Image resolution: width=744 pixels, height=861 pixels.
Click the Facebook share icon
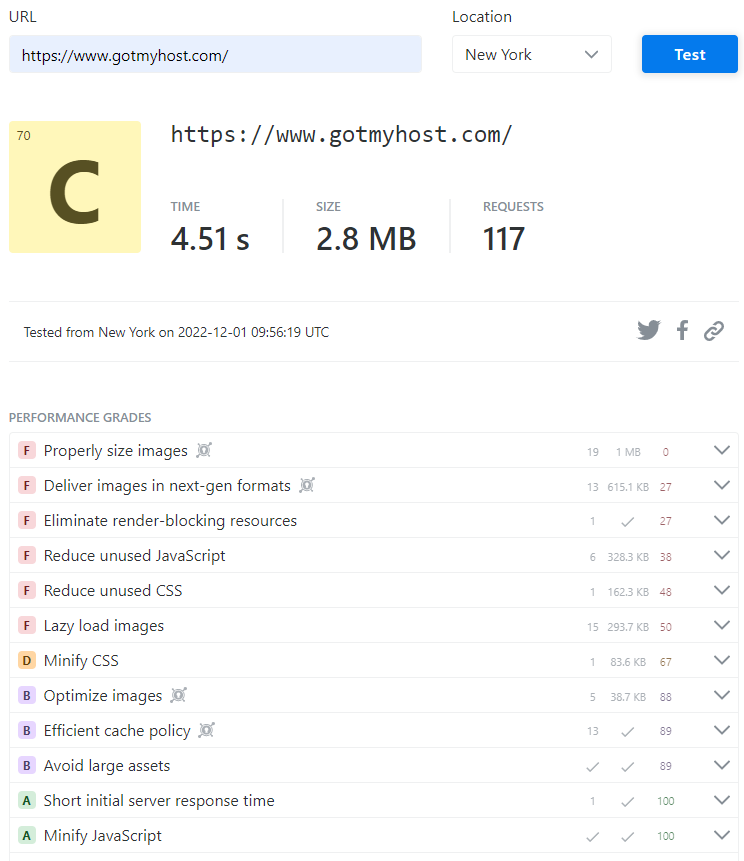pos(682,331)
